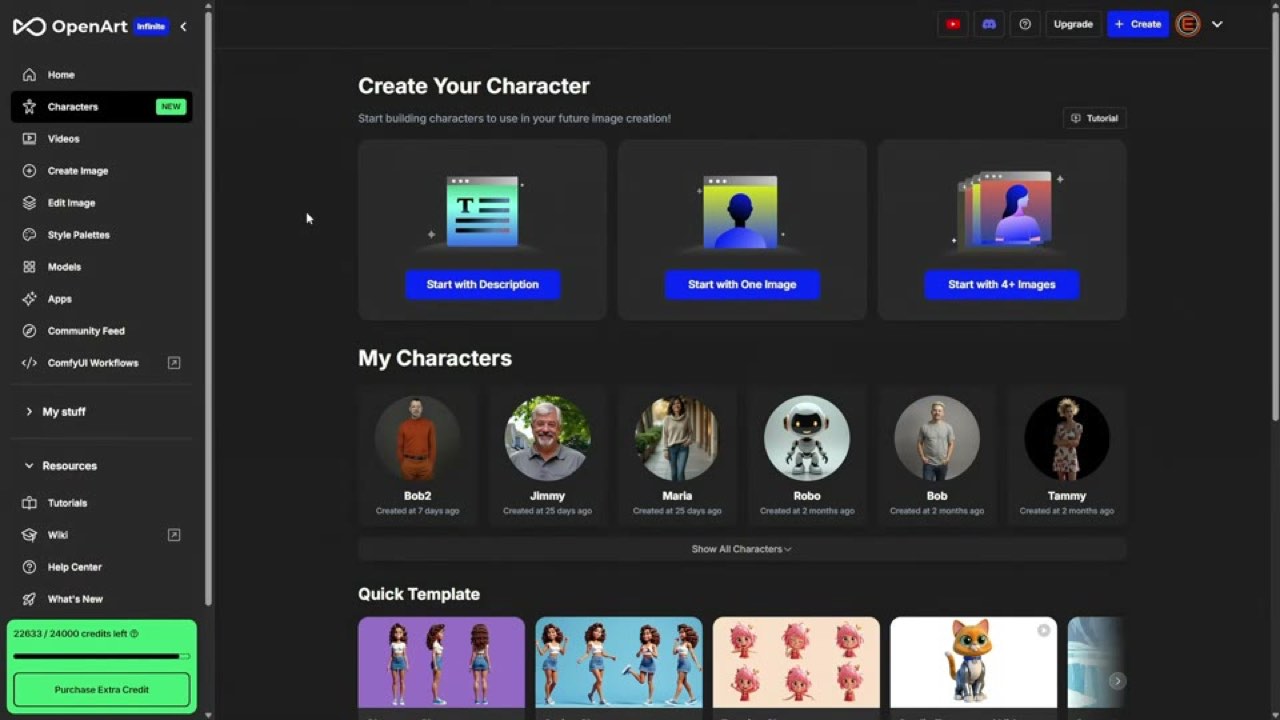Image resolution: width=1280 pixels, height=720 pixels.
Task: Collapse the sidebar with the arrow icon
Action: pyautogui.click(x=183, y=27)
